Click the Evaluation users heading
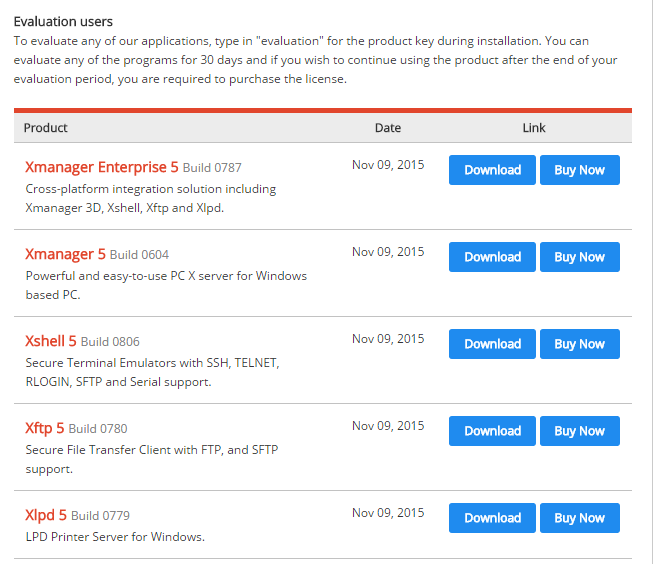 pos(63,21)
